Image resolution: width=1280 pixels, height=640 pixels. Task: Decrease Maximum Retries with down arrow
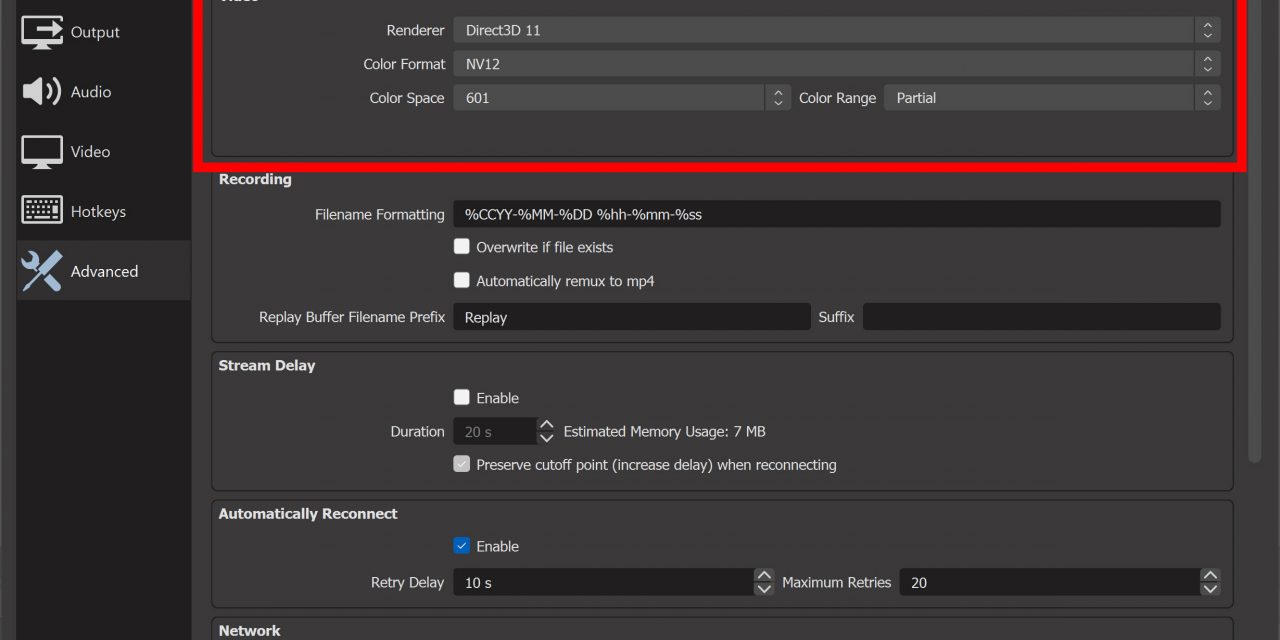coord(1210,589)
